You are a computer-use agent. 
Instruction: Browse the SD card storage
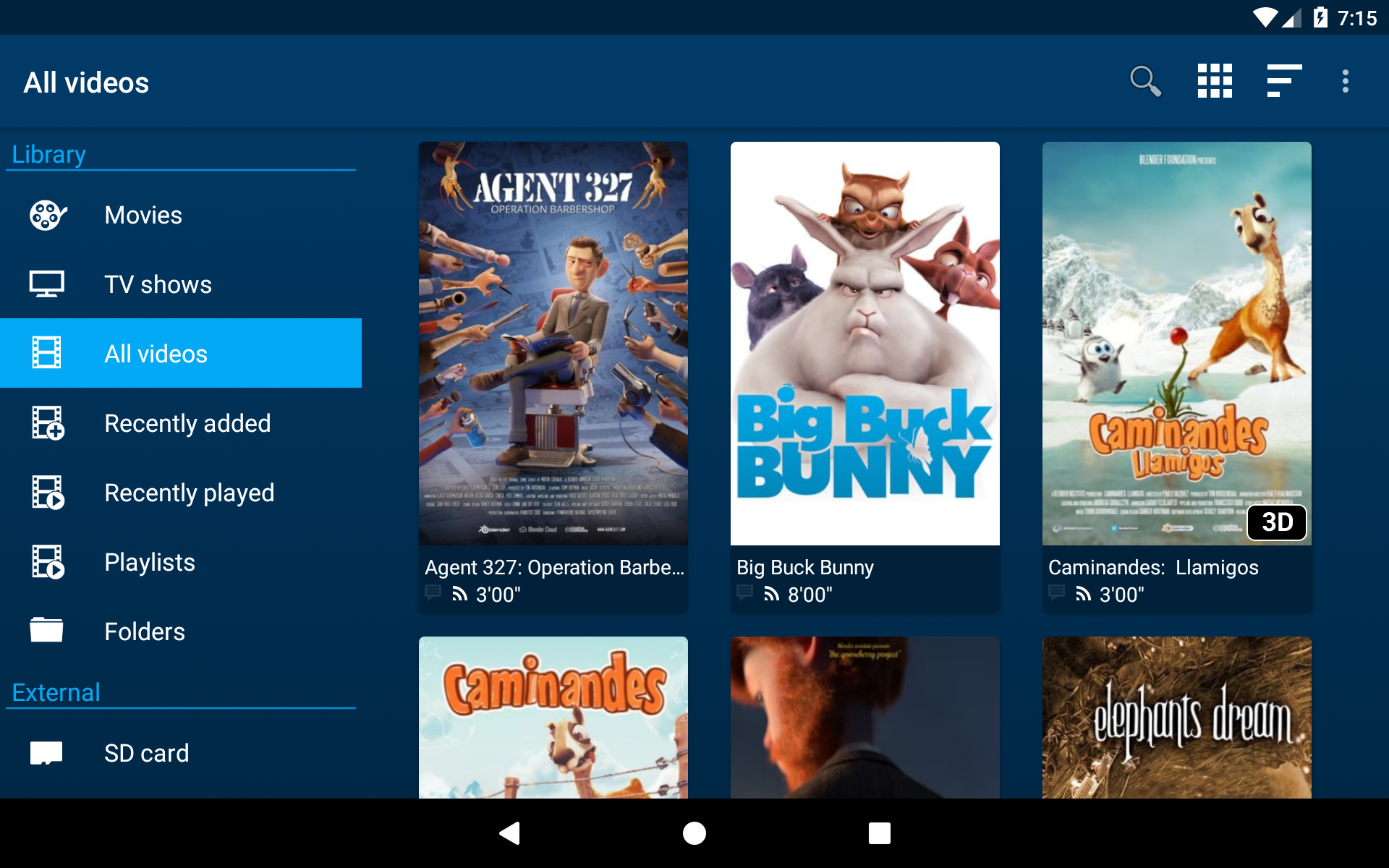[x=146, y=753]
